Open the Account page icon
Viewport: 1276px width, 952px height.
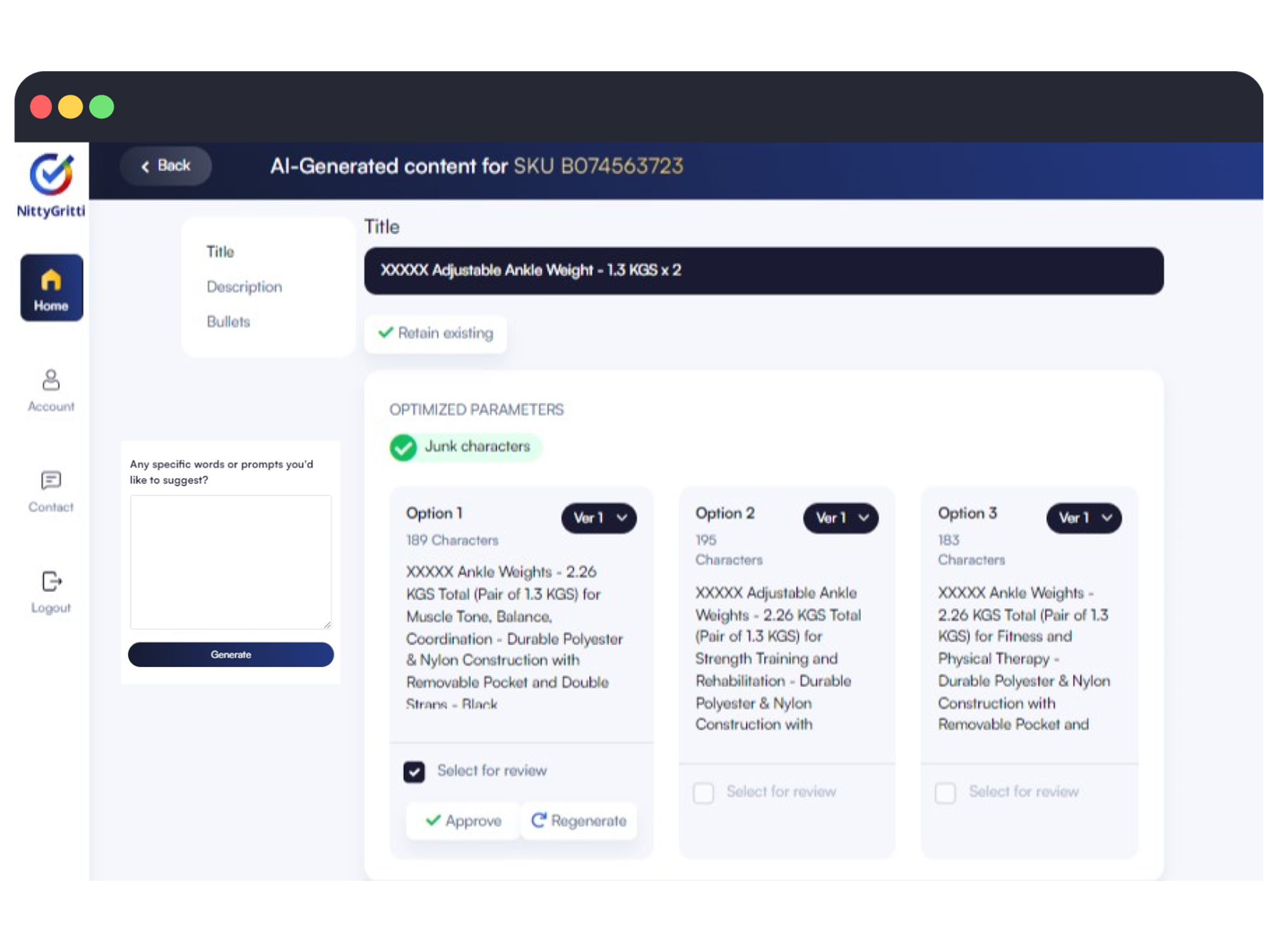coord(51,380)
